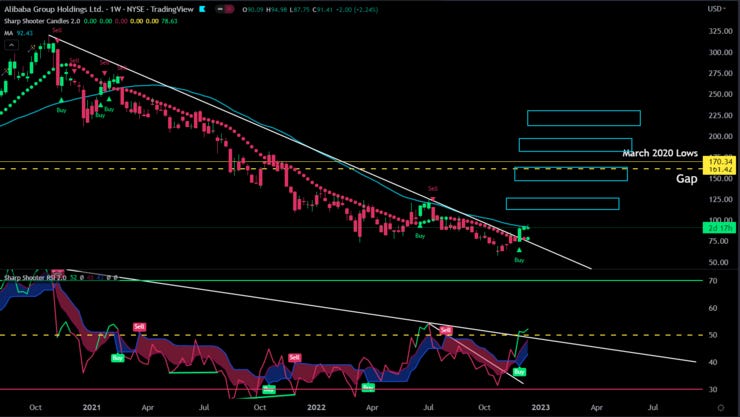Select the topmost cyan target rectangle near 225.00
Viewport: 740px width, 417px height.
[x=584, y=118]
